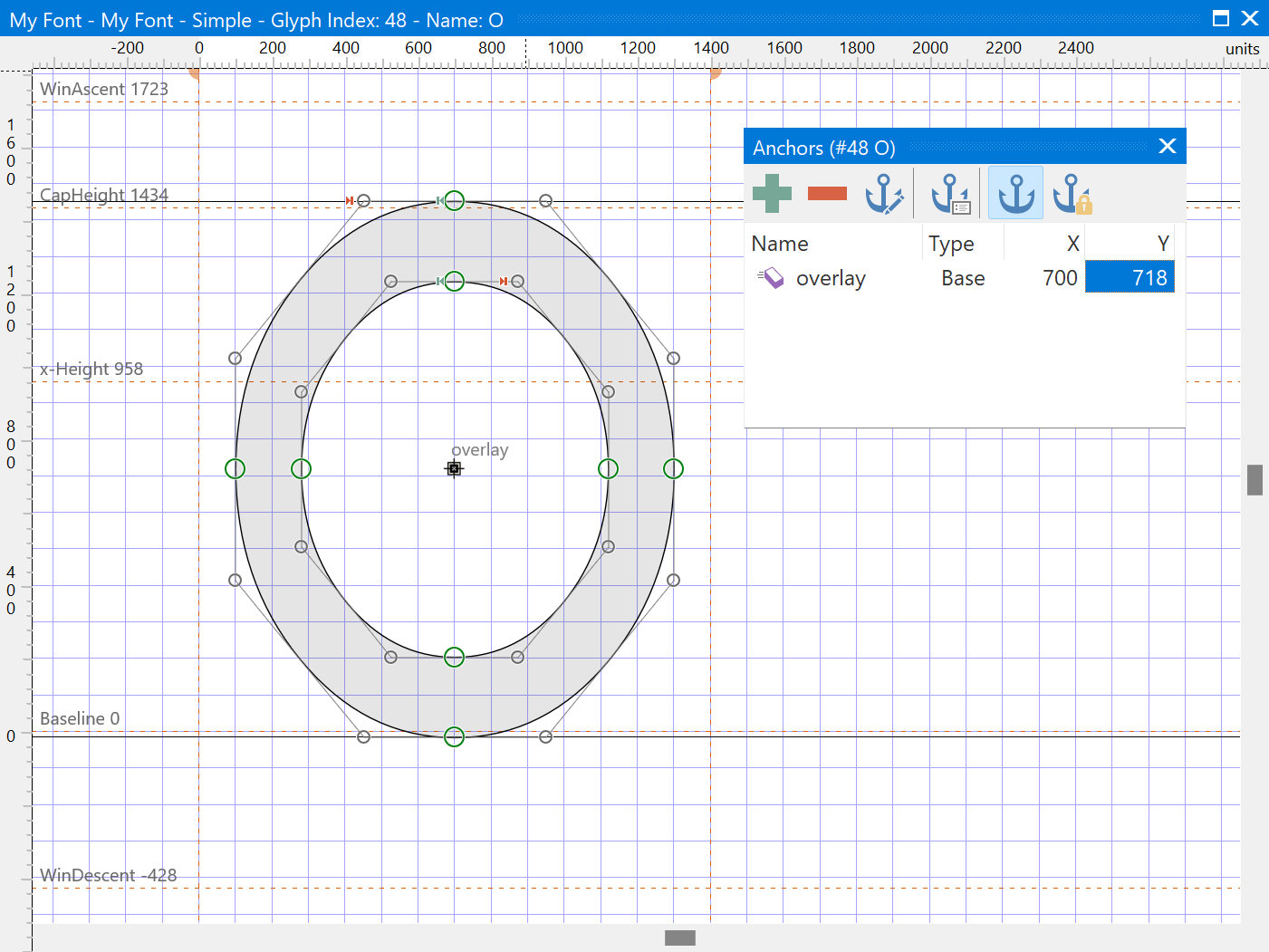Select the outer bottom on-curve point on baseline
This screenshot has height=952, width=1269.
click(x=455, y=737)
